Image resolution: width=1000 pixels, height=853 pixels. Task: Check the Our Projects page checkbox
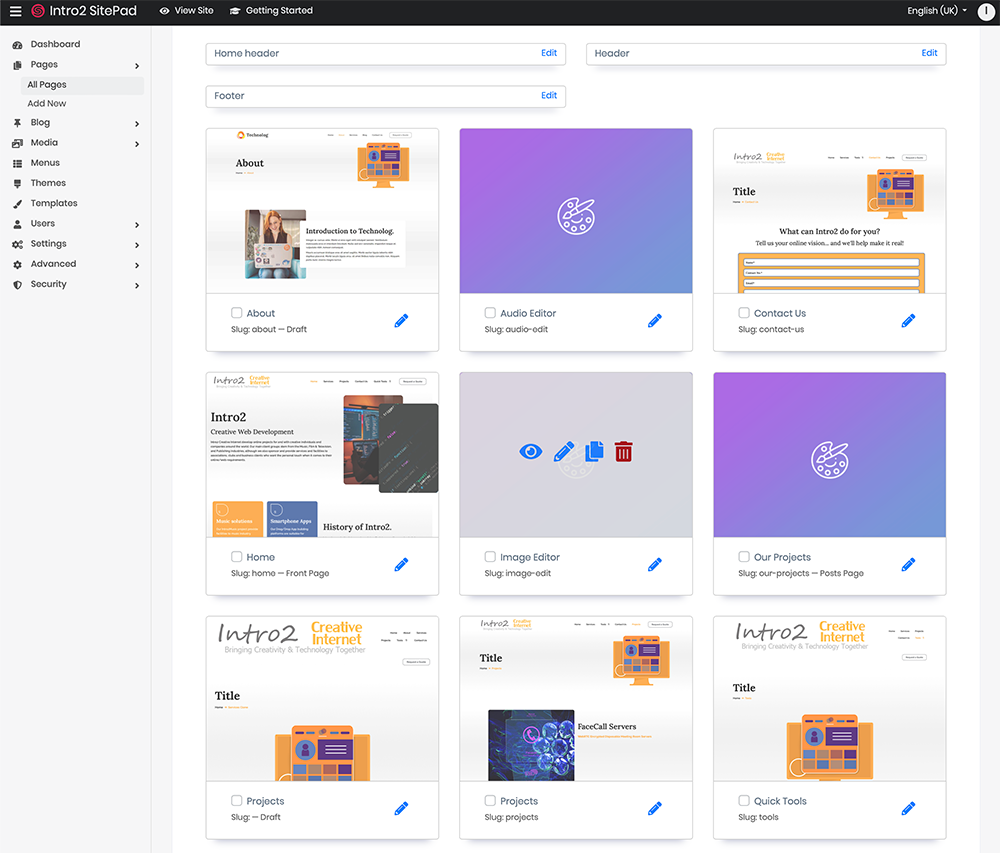[x=744, y=557]
